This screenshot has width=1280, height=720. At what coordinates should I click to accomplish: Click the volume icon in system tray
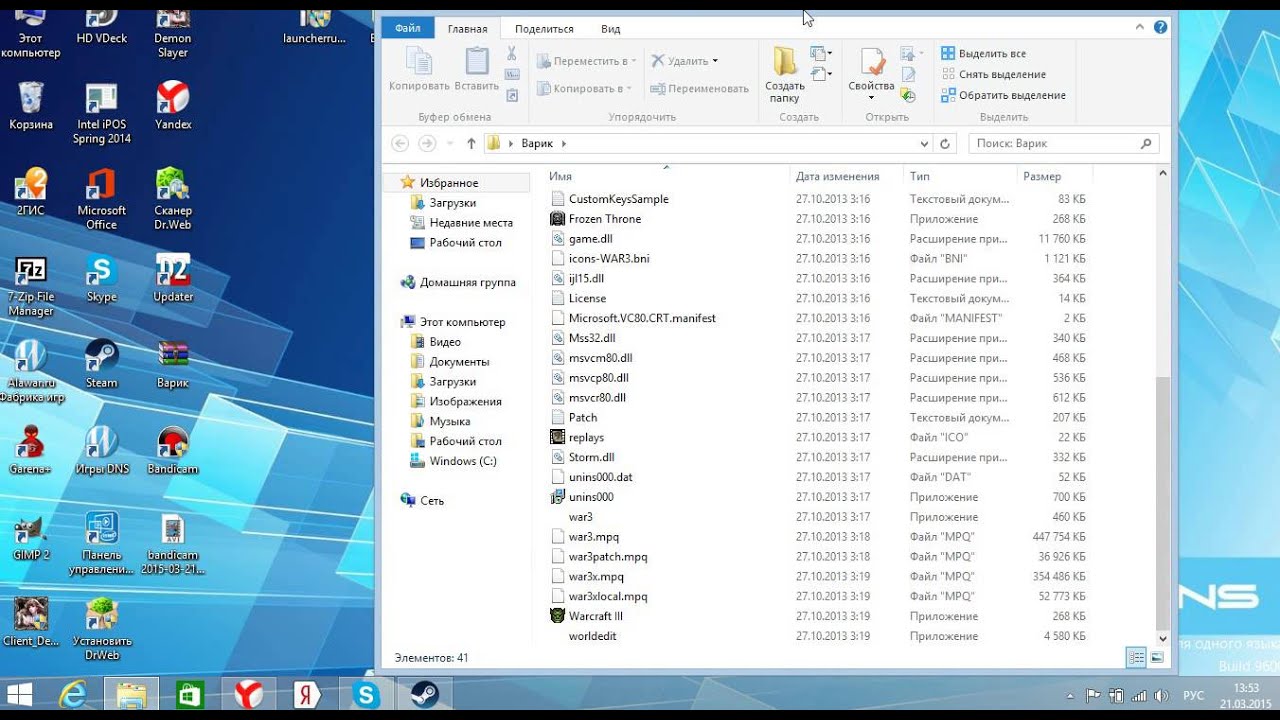coord(1161,695)
